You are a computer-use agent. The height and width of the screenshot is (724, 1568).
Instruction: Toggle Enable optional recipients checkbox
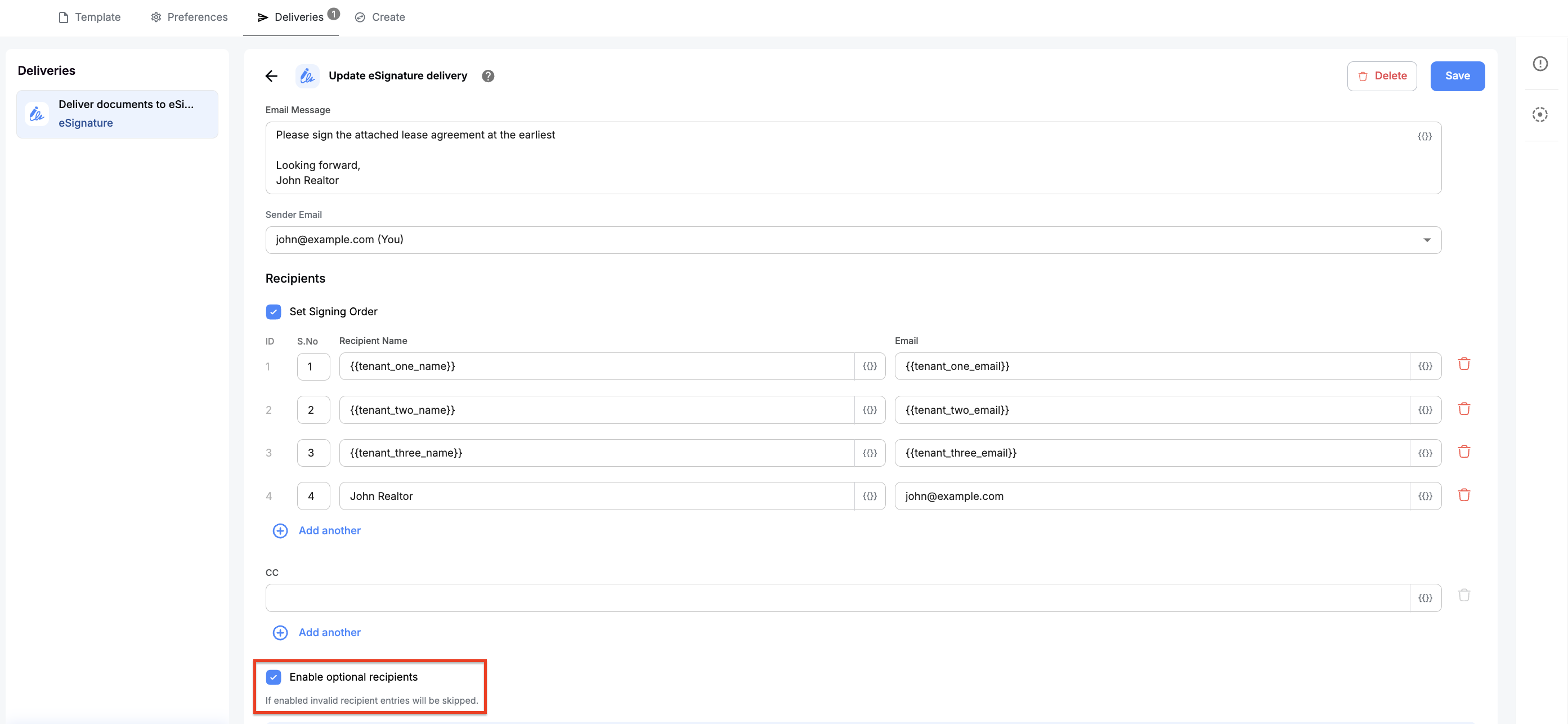[274, 677]
